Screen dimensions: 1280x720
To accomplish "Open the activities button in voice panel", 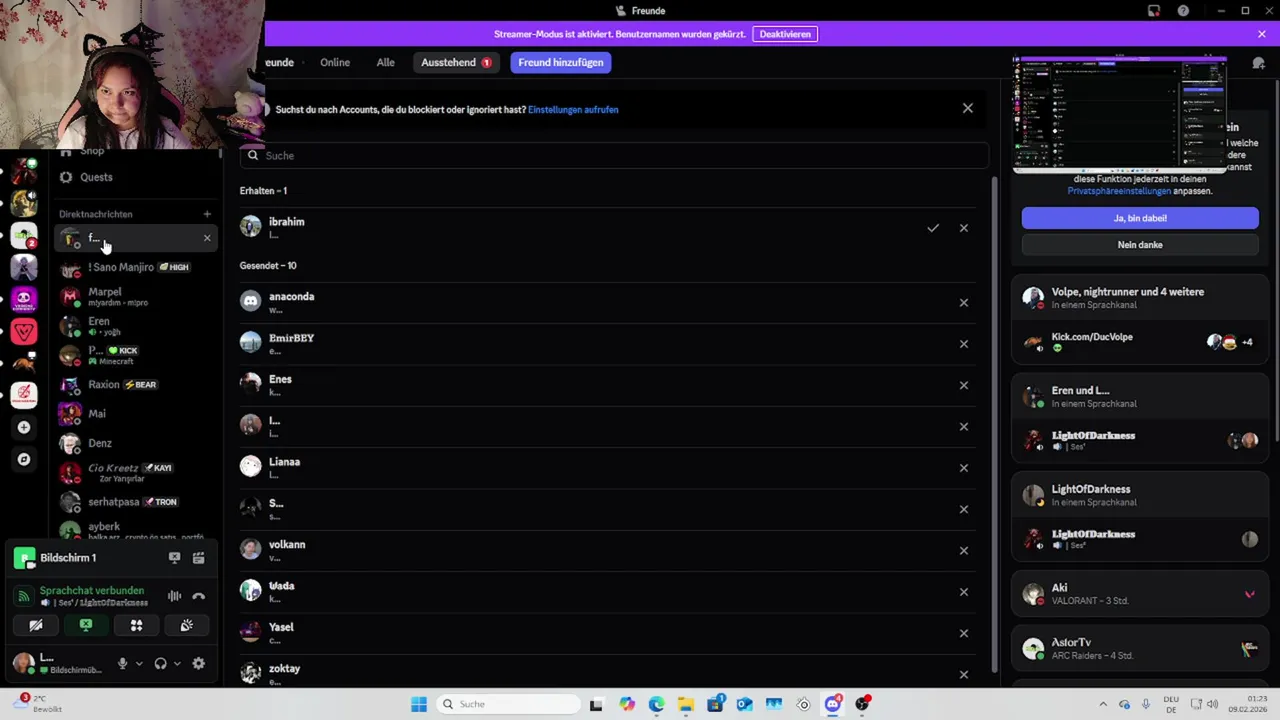I will coord(136,625).
